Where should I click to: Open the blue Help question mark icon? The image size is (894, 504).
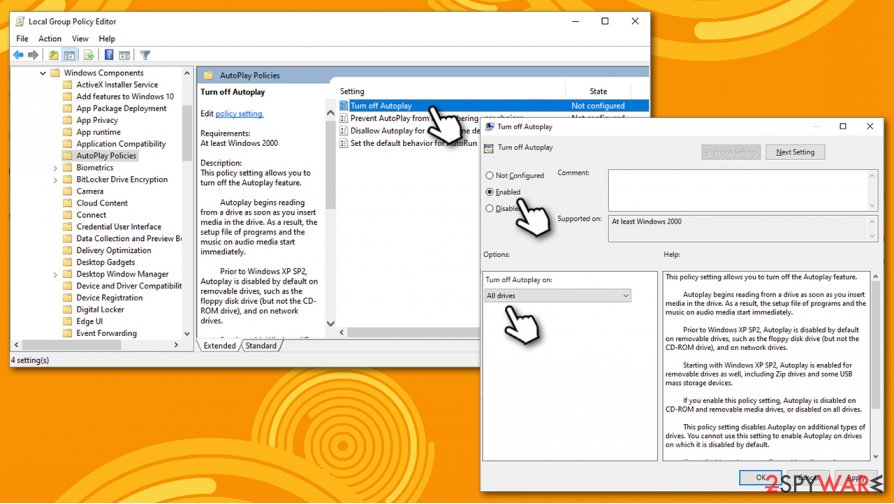coord(108,55)
